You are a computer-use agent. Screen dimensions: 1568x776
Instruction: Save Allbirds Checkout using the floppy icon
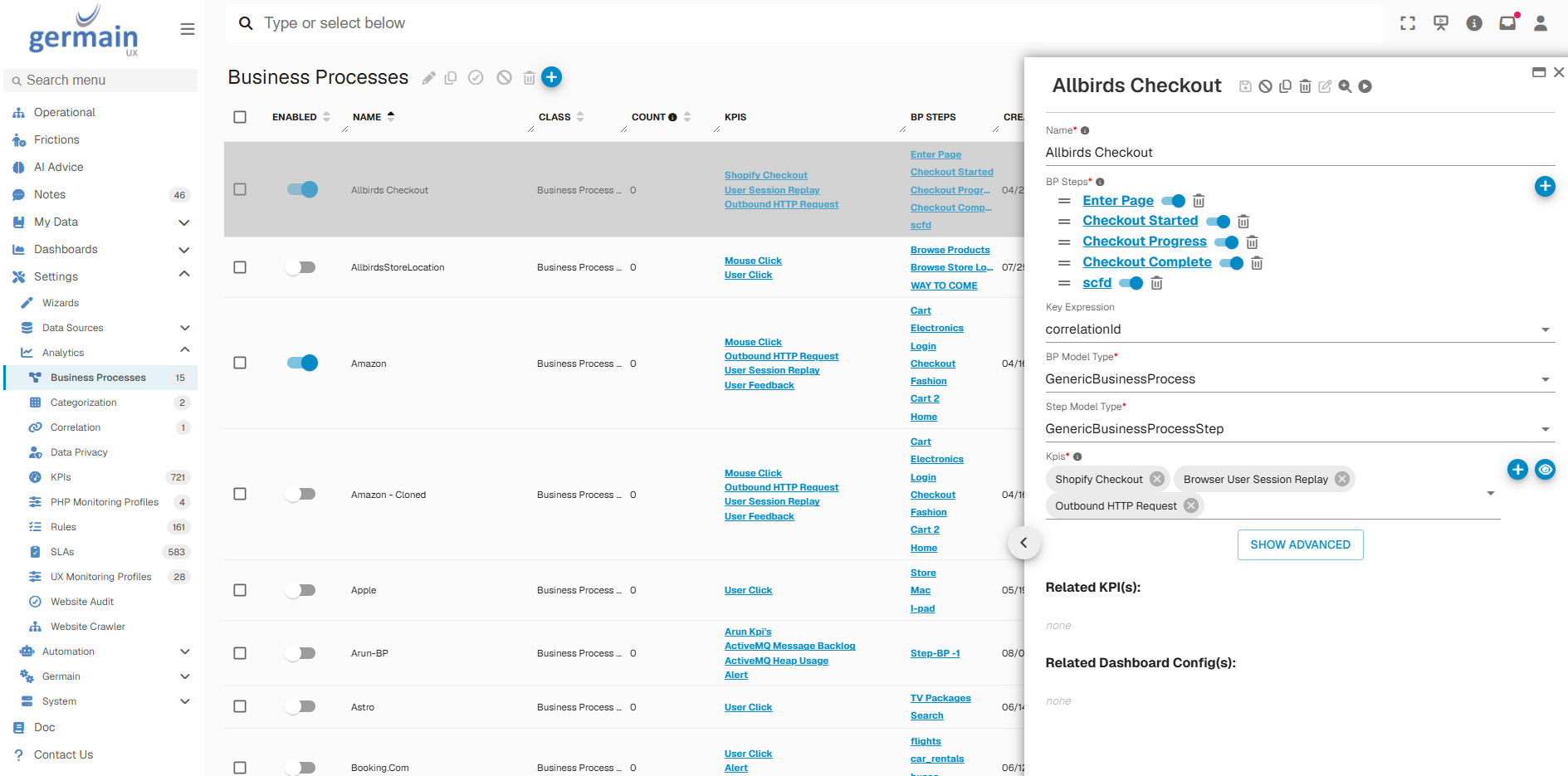pos(1245,86)
